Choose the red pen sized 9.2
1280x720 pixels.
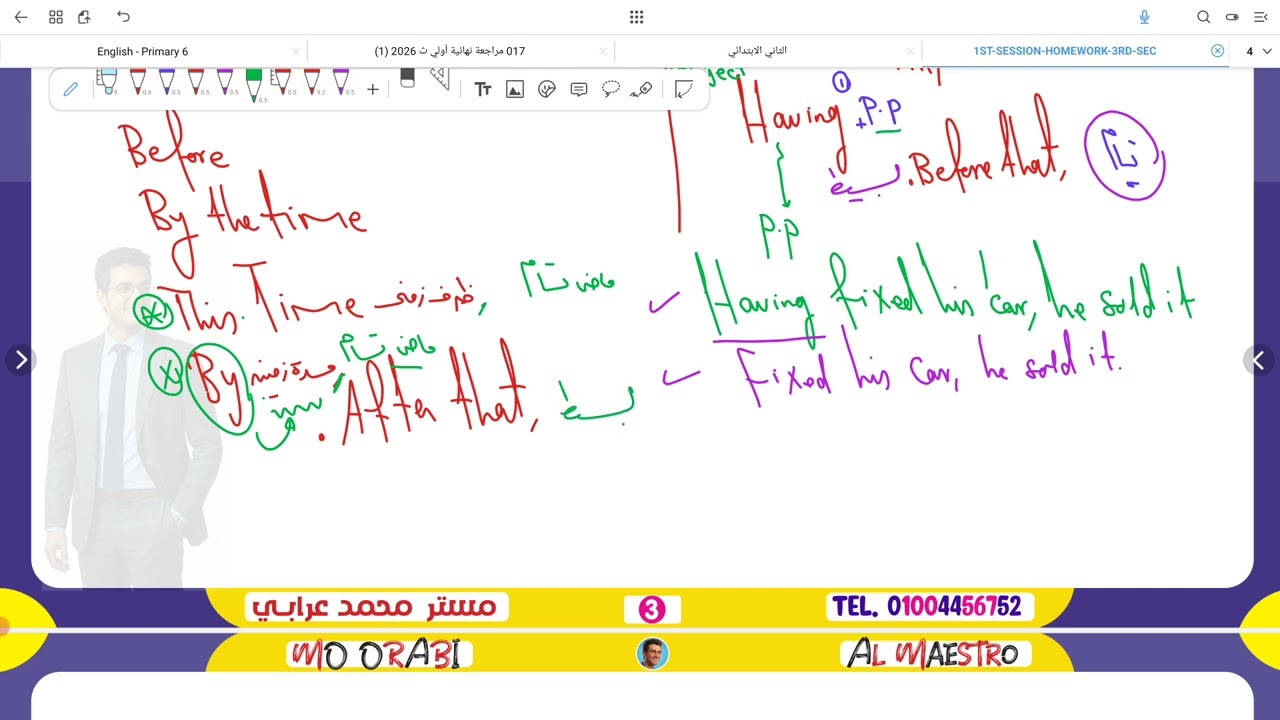tap(312, 82)
